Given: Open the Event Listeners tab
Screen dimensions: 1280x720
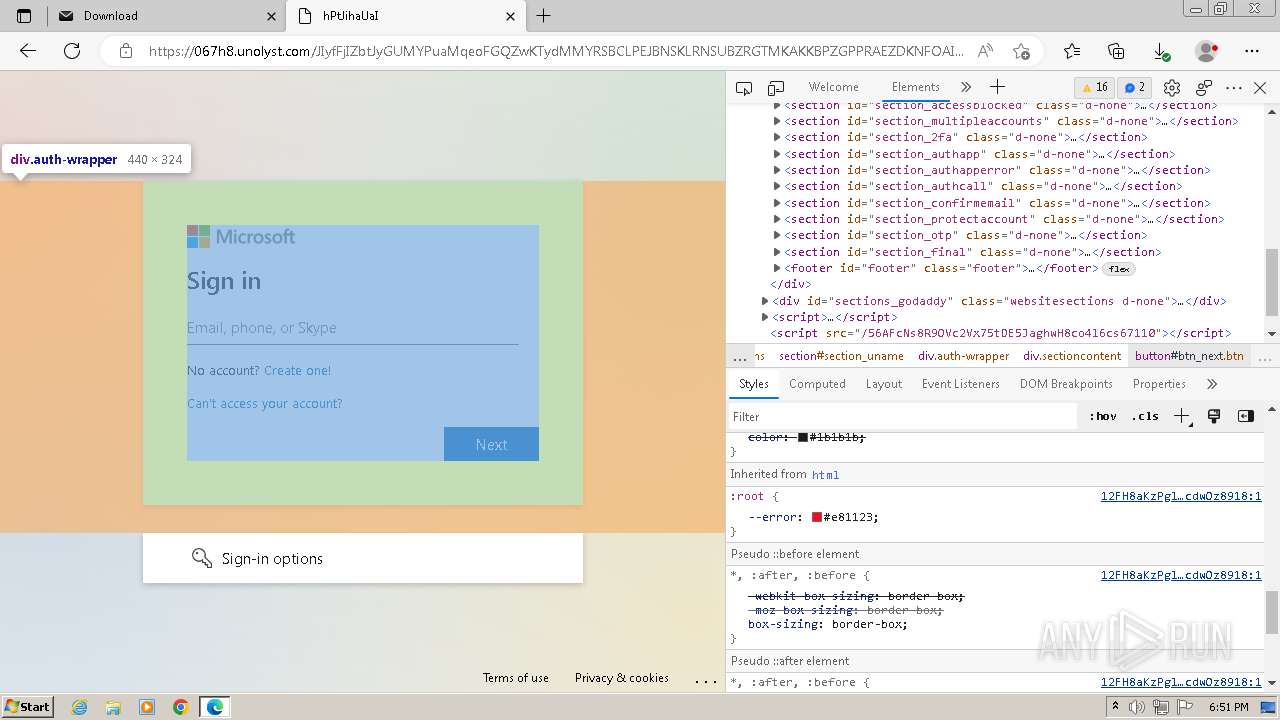Looking at the screenshot, I should (960, 384).
